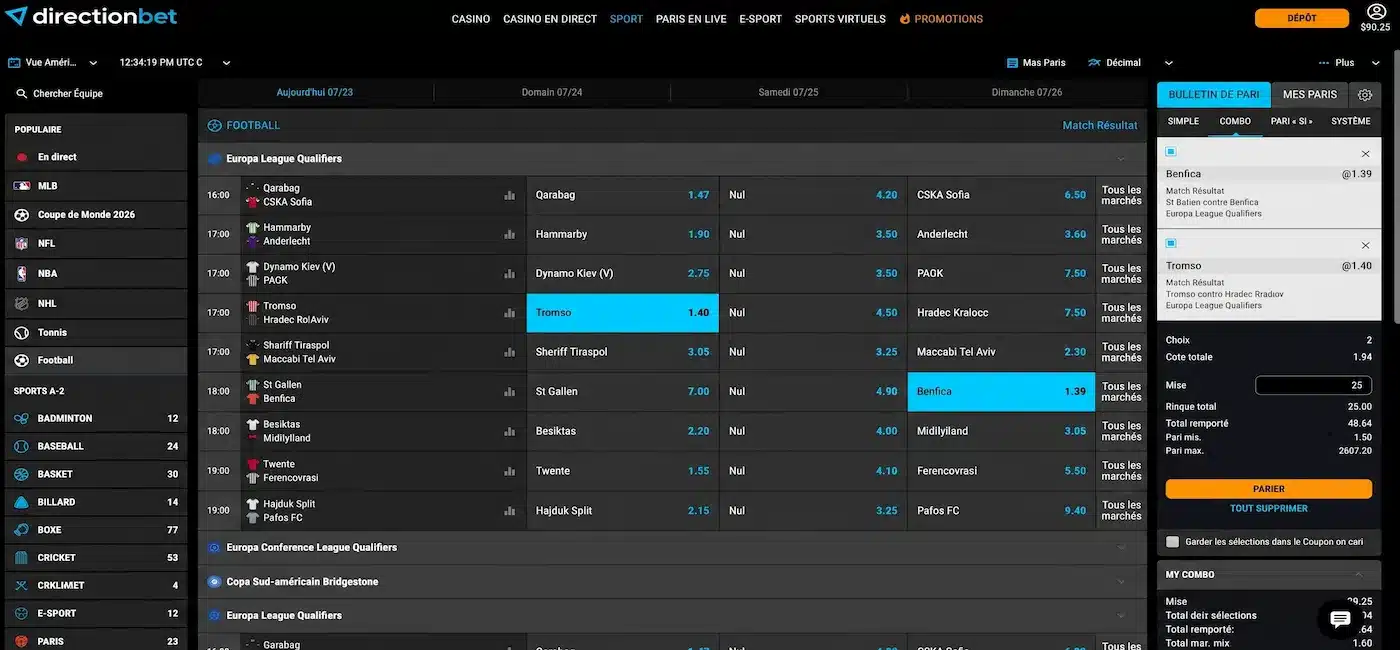Select the NBA logo icon

21,273
